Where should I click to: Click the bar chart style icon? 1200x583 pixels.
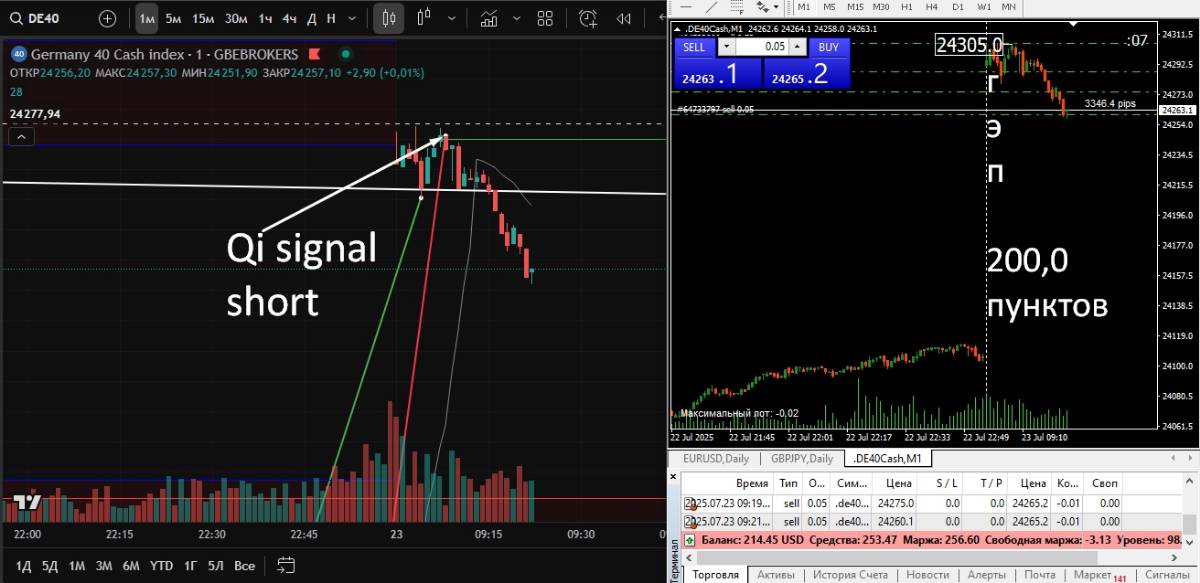tap(424, 17)
